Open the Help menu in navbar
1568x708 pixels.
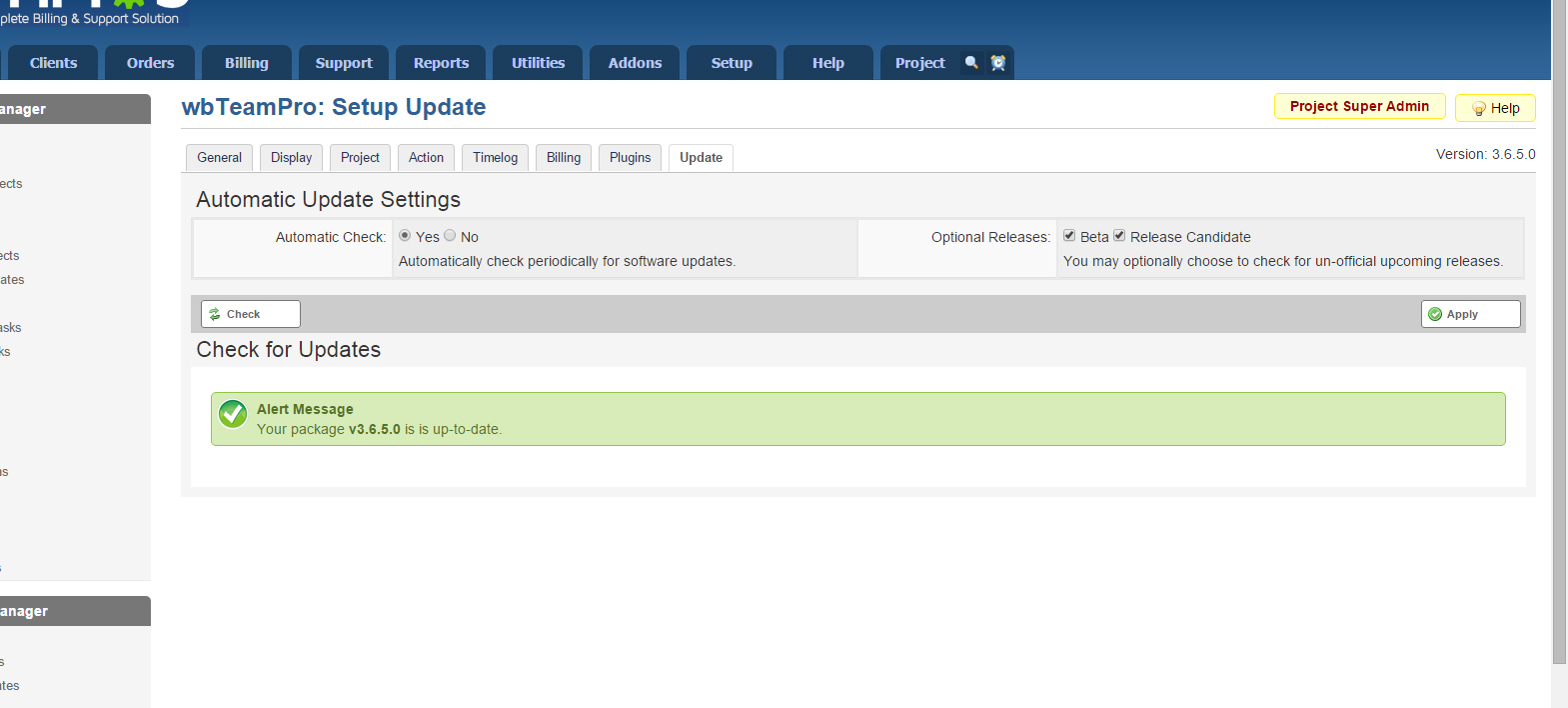pyautogui.click(x=828, y=62)
